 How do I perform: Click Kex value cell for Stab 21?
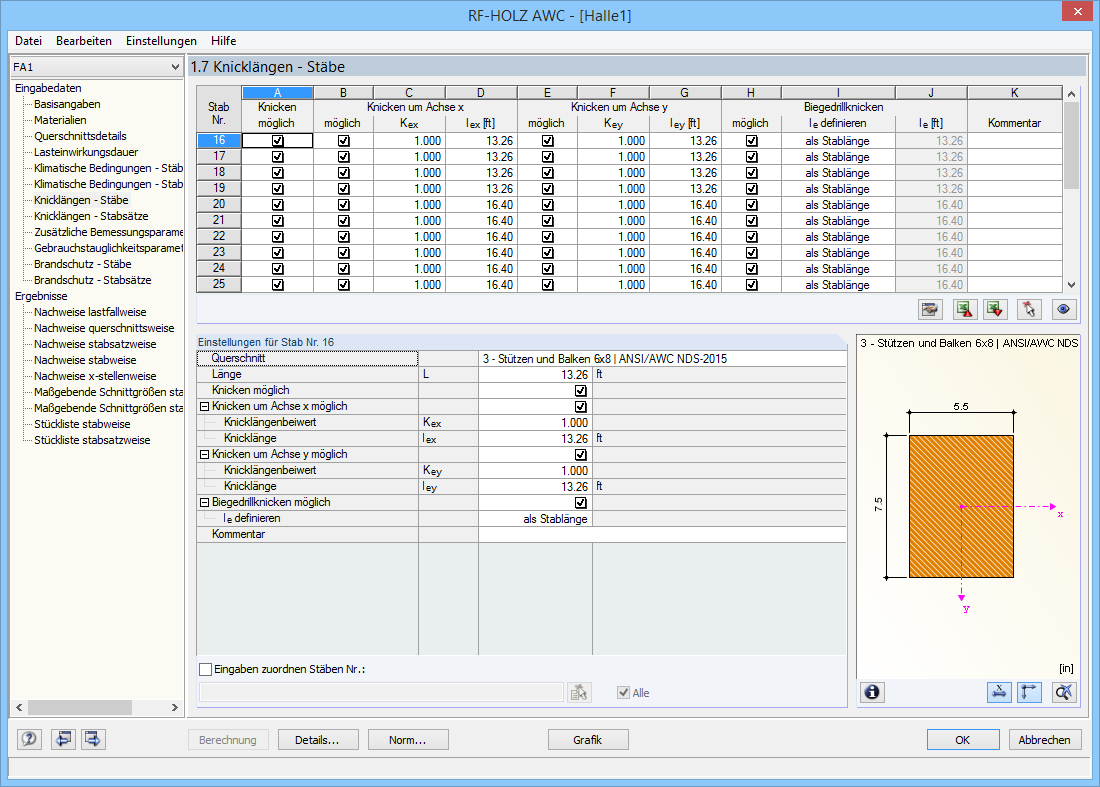tap(409, 221)
